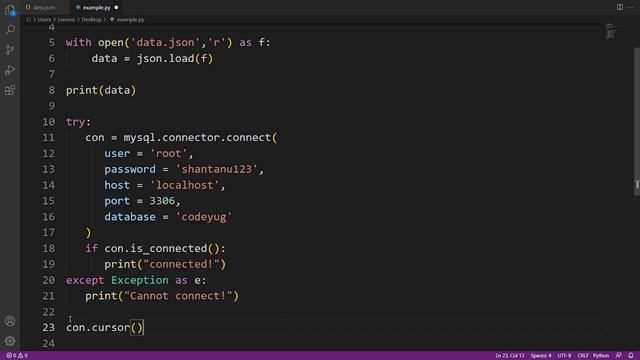
Task: Click the Lenovo breadcrumb segment
Action: pyautogui.click(x=66, y=20)
